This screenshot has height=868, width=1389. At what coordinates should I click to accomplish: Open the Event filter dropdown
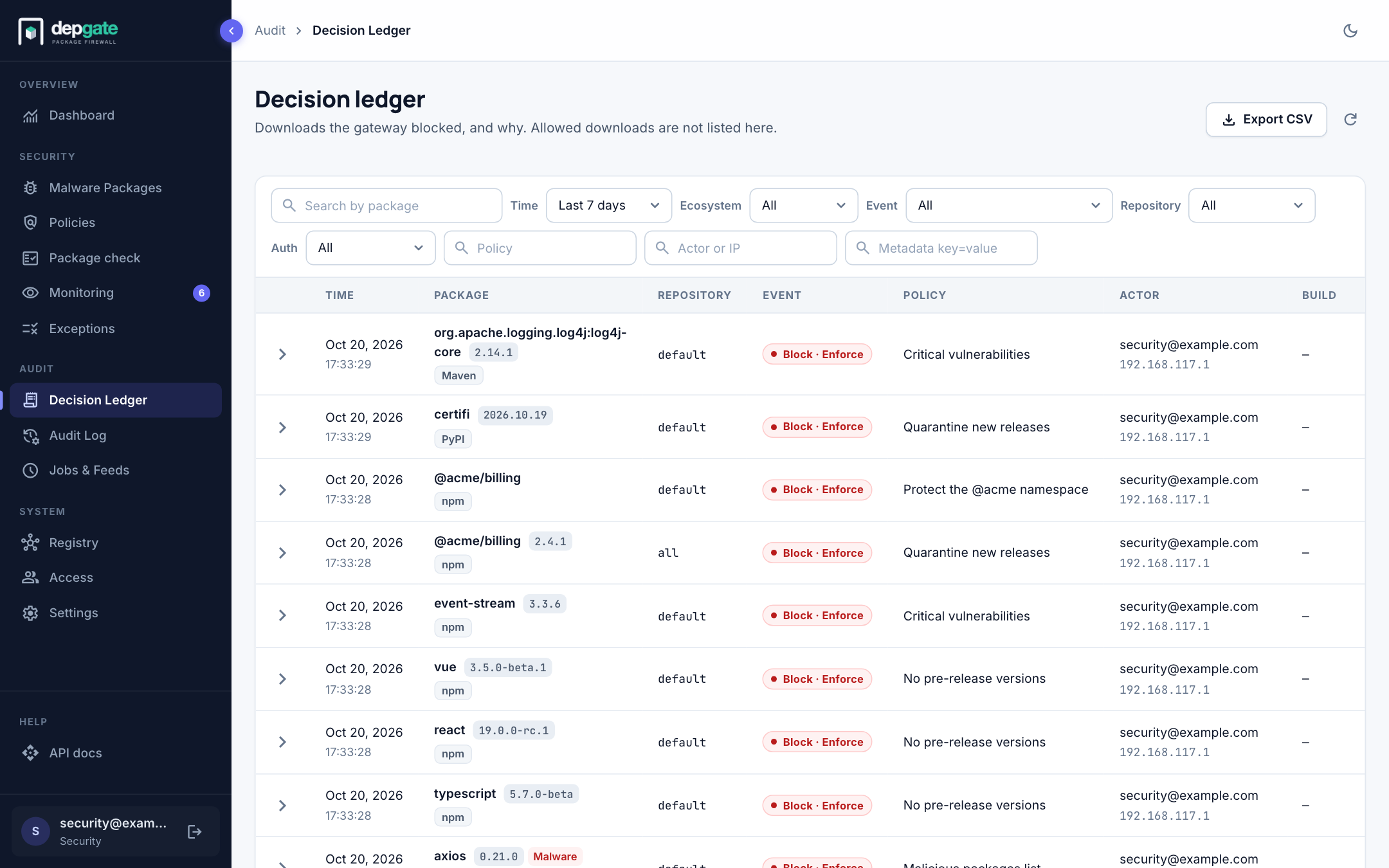(x=1009, y=205)
